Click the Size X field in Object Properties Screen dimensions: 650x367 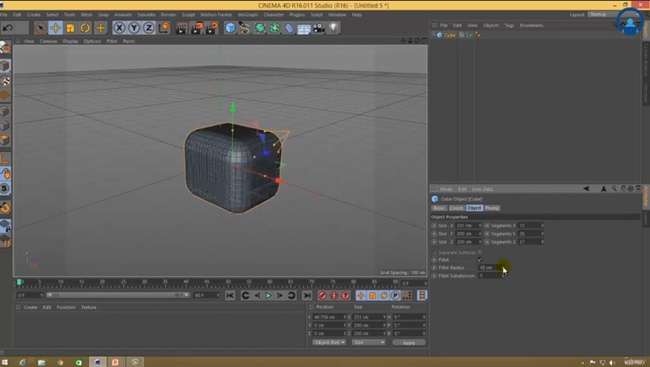click(467, 226)
